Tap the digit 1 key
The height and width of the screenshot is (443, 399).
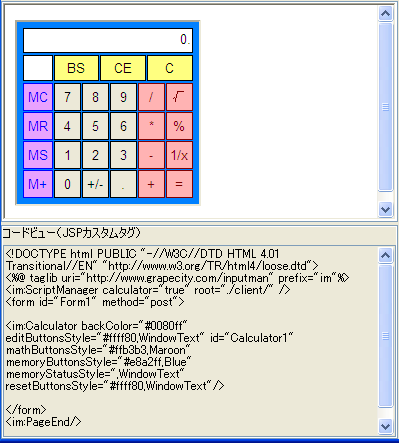pyautogui.click(x=67, y=155)
